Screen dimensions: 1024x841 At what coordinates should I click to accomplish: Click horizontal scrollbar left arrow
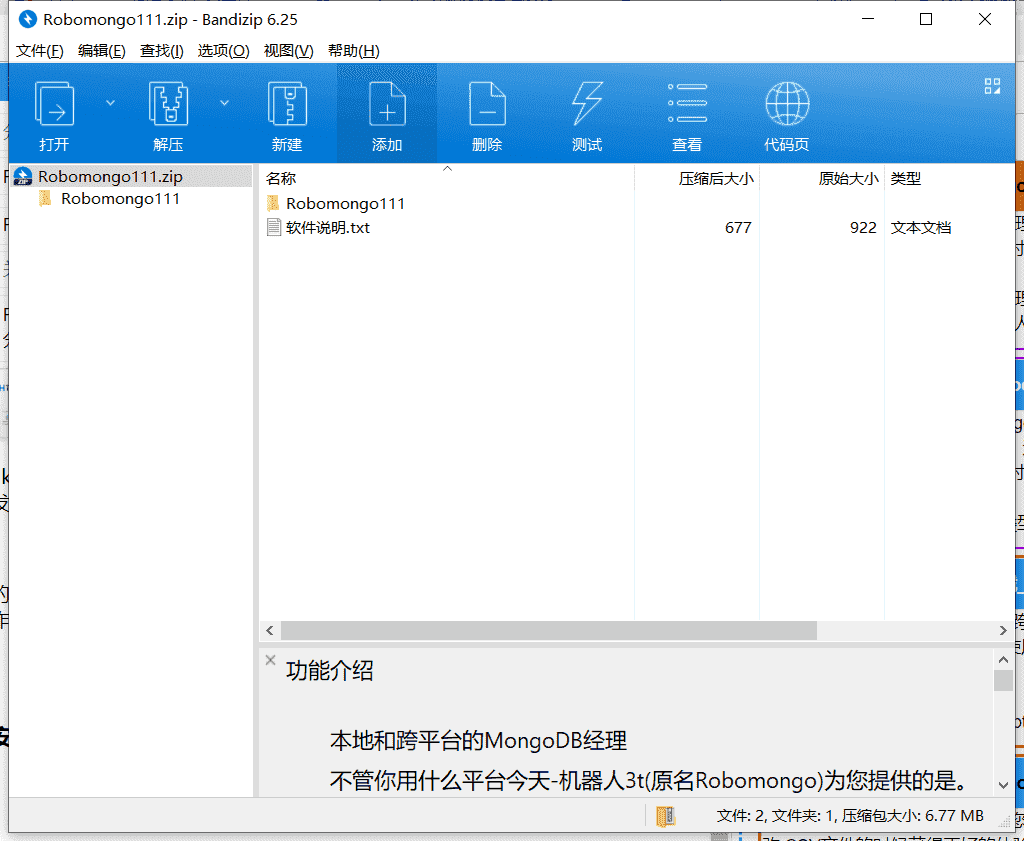[x=269, y=631]
